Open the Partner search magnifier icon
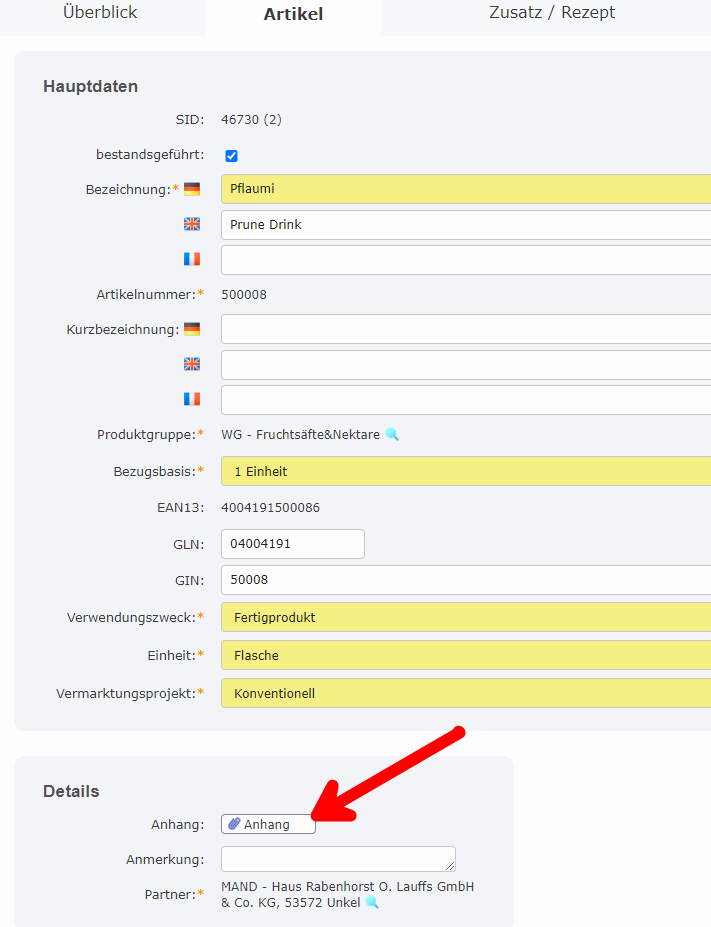This screenshot has height=927, width=711. pyautogui.click(x=372, y=902)
